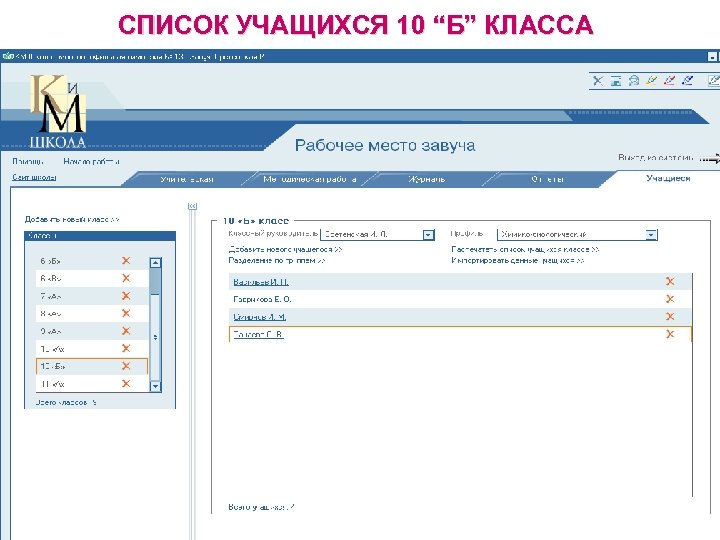Click the class list scrollbar up arrow
This screenshot has height=540, width=720.
(x=155, y=263)
